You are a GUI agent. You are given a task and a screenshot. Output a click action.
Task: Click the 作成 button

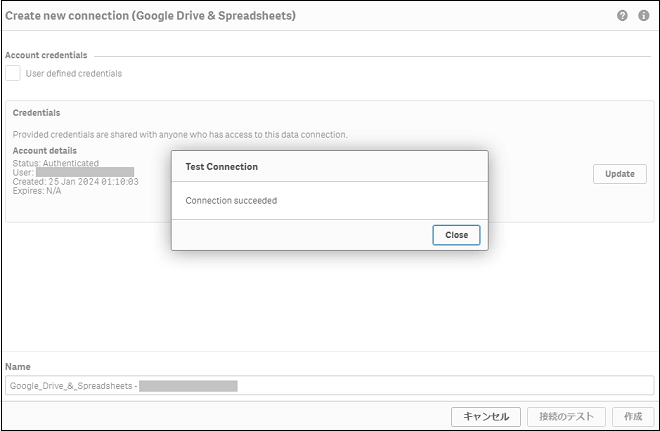pos(632,416)
